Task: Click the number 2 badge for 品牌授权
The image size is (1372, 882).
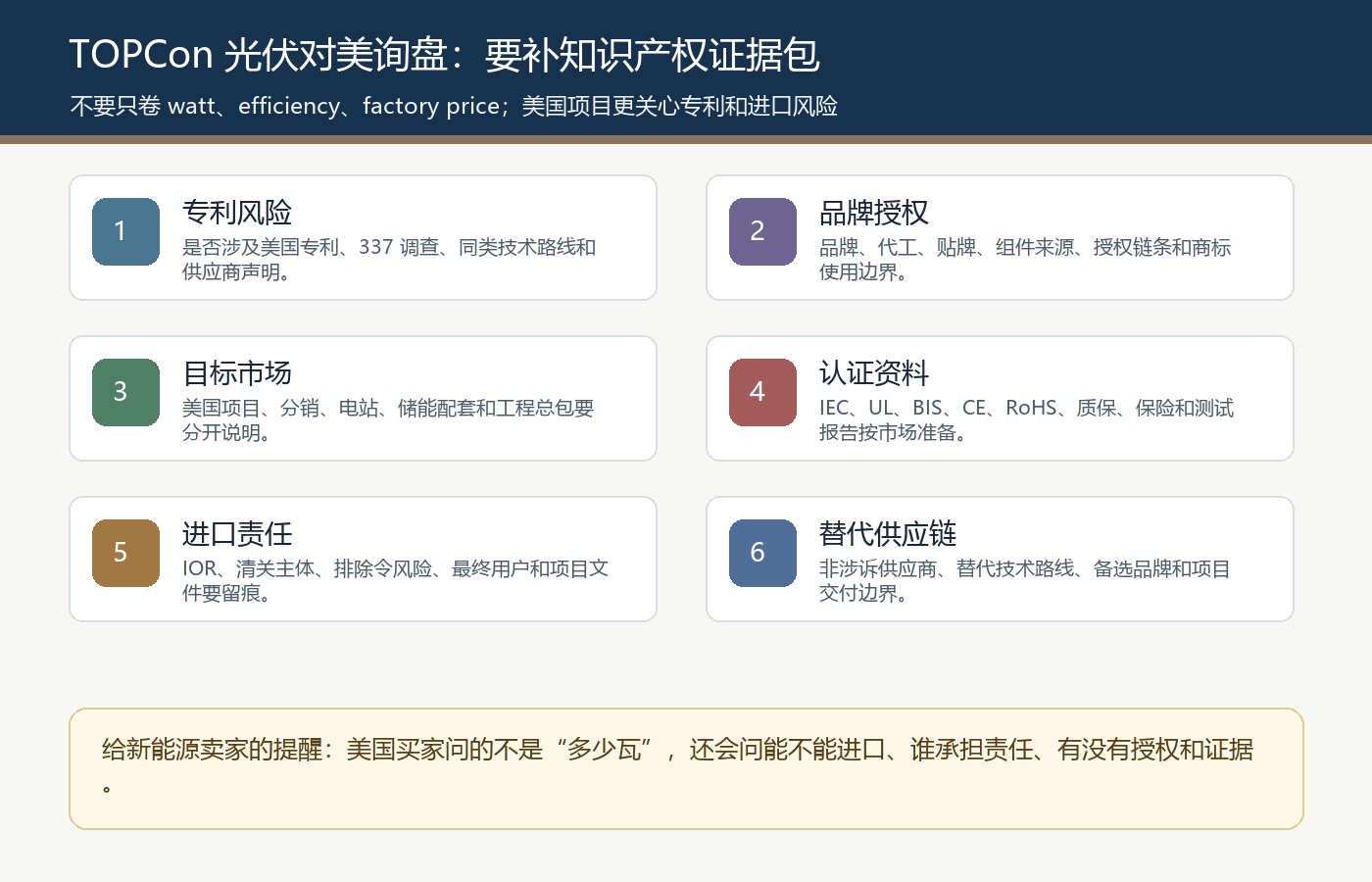Action: point(762,231)
